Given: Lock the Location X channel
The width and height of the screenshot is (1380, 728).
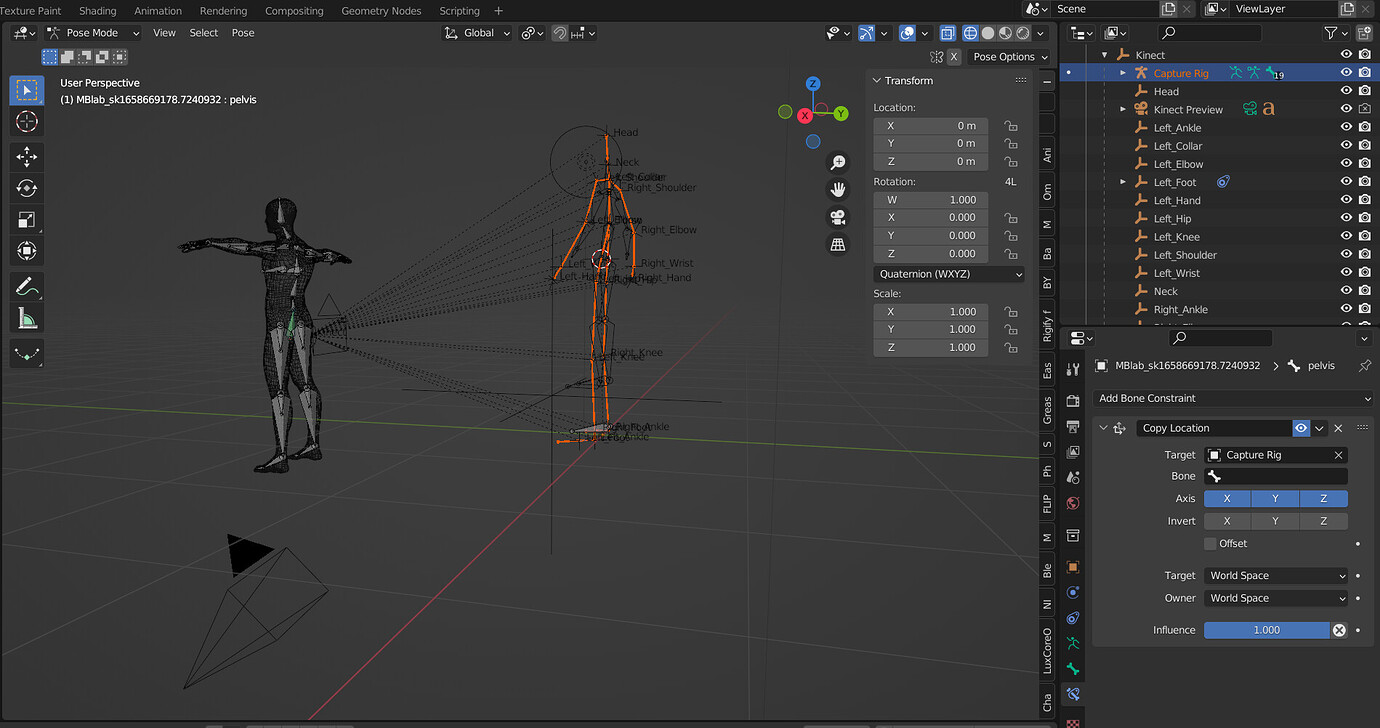Looking at the screenshot, I should coord(1011,126).
